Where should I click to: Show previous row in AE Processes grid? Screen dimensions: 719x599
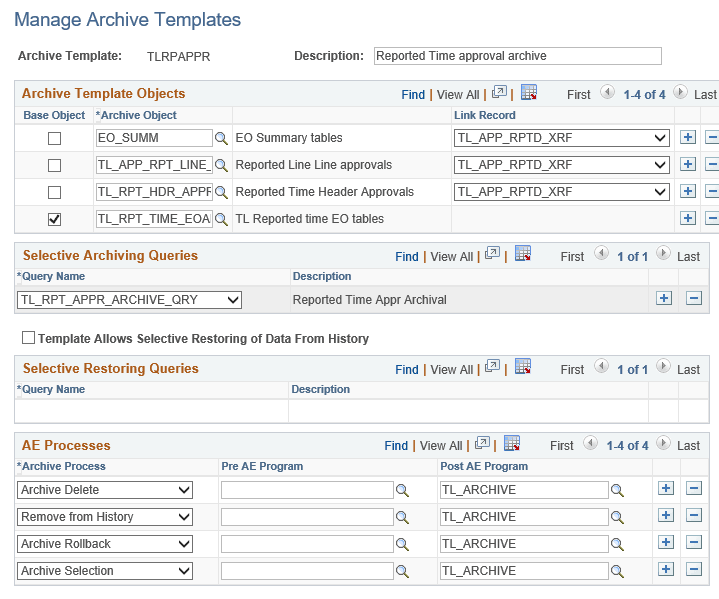[x=591, y=443]
